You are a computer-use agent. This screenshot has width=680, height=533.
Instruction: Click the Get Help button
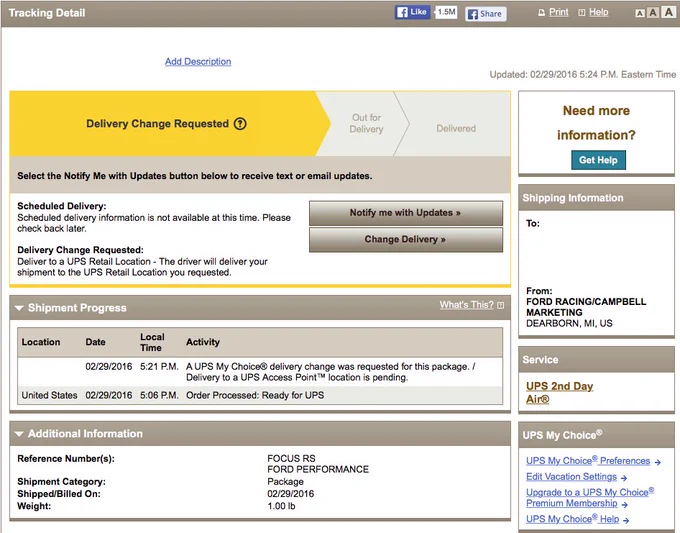pos(598,160)
